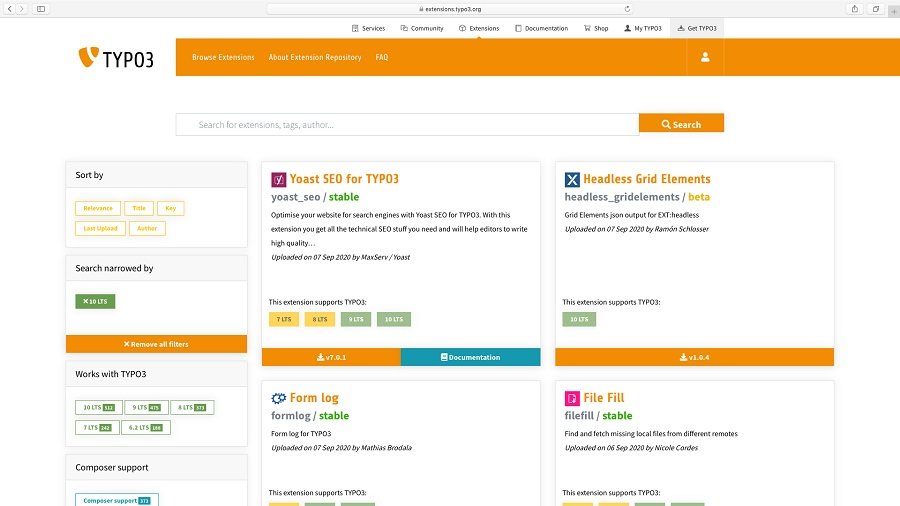Open File Fill extension title

604,398
